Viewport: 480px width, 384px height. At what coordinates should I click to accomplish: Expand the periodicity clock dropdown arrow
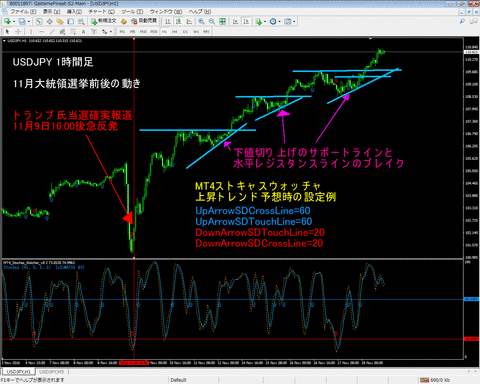click(x=279, y=22)
